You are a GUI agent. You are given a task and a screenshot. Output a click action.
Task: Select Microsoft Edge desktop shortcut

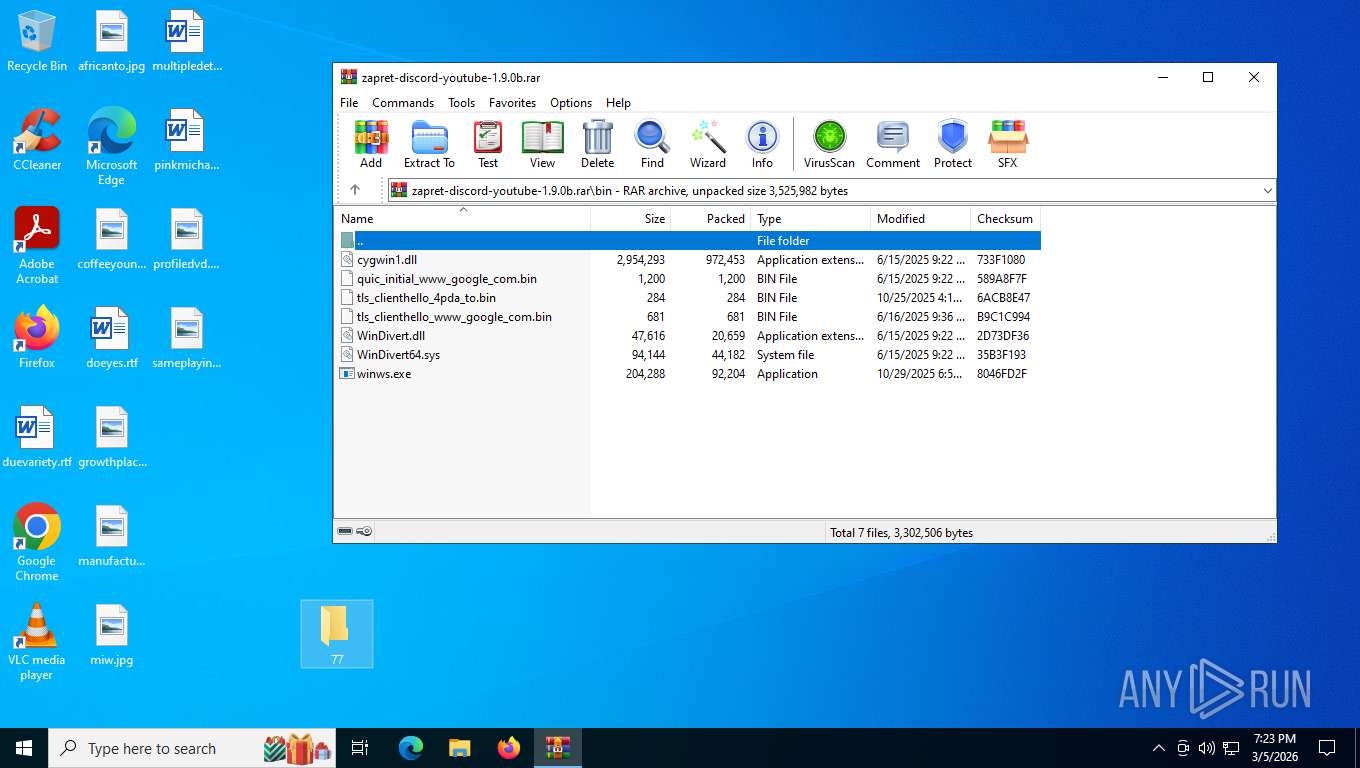[x=111, y=147]
